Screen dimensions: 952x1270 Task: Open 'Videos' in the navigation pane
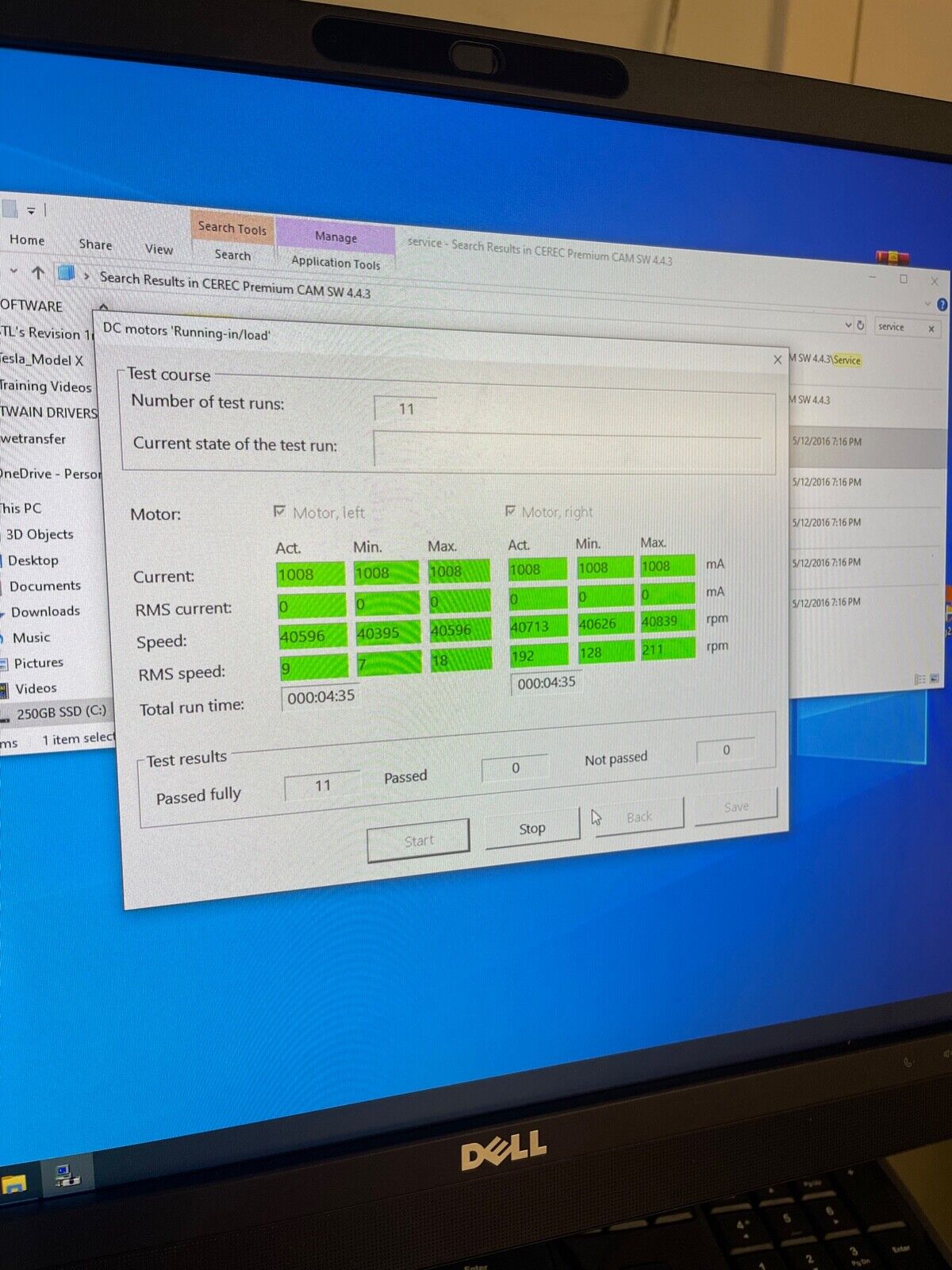[x=36, y=688]
